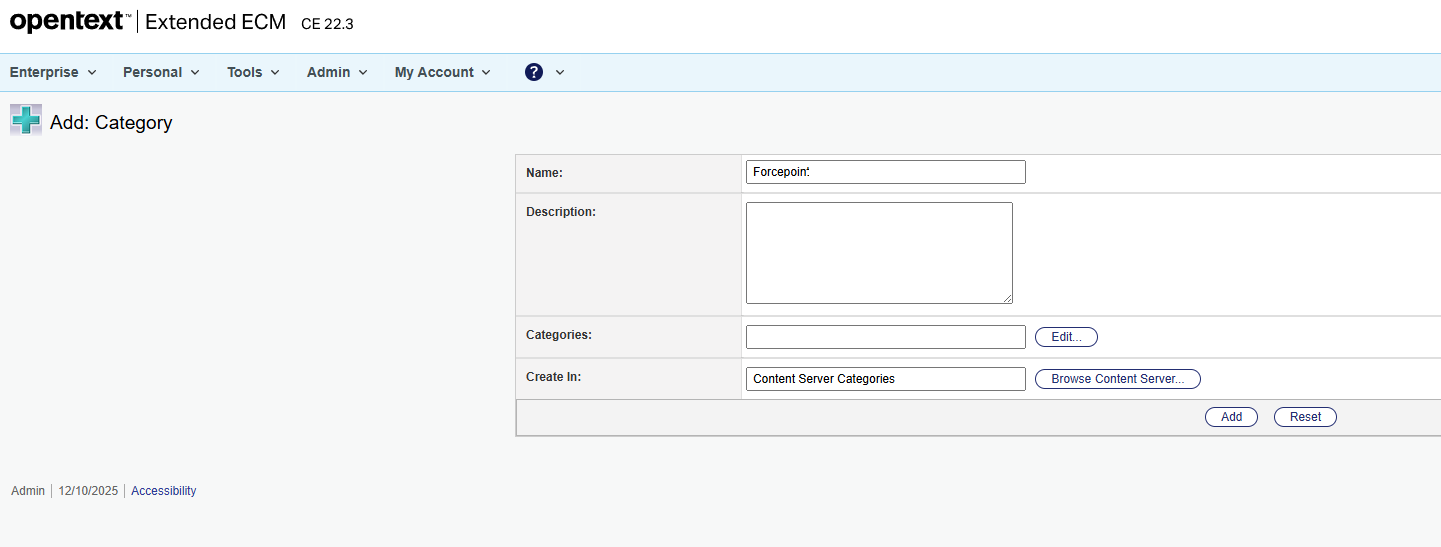Open the Tools menu

(x=252, y=72)
